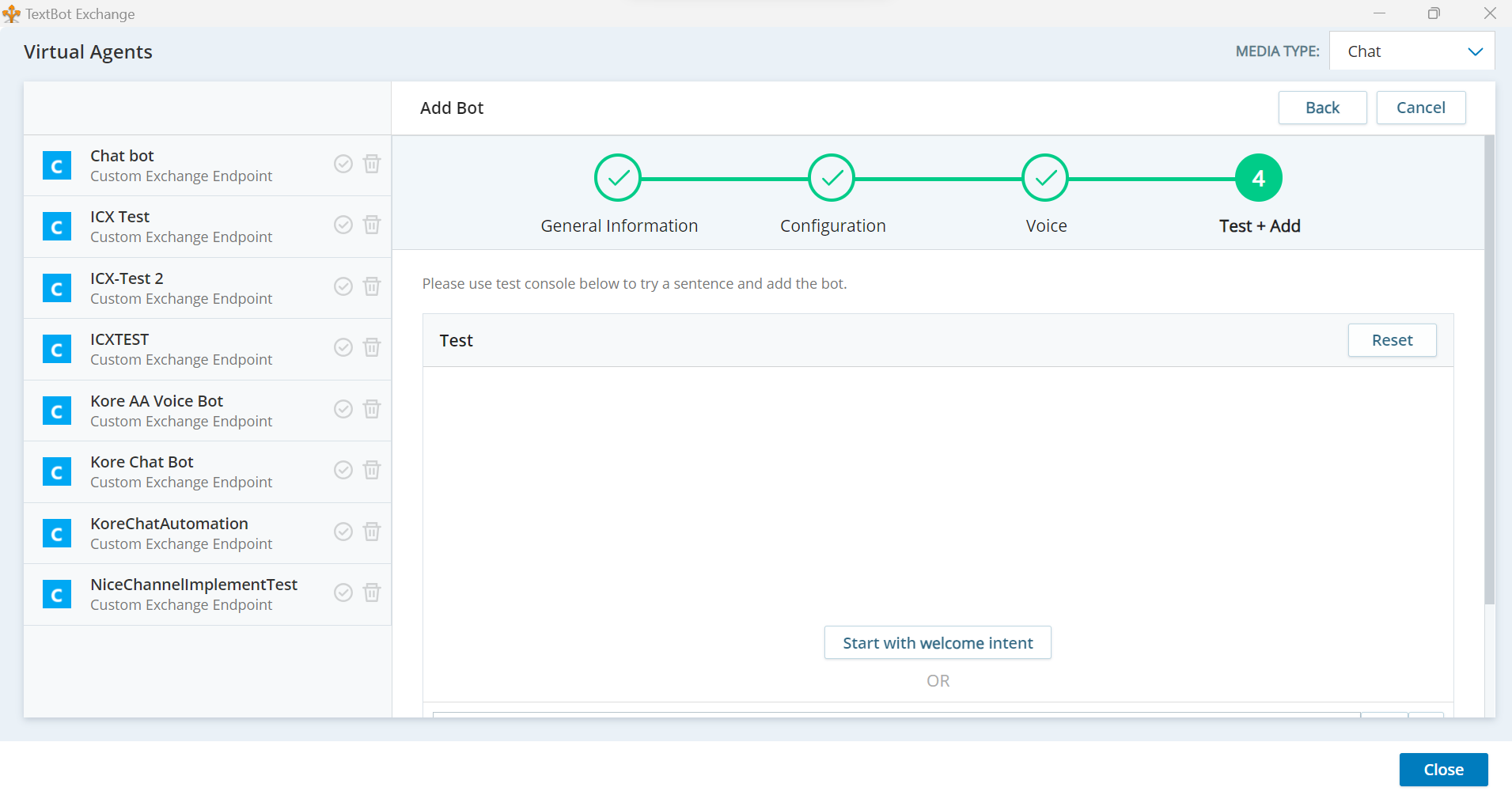This screenshot has width=1512, height=795.
Task: Click Start with welcome intent button
Action: click(x=938, y=643)
